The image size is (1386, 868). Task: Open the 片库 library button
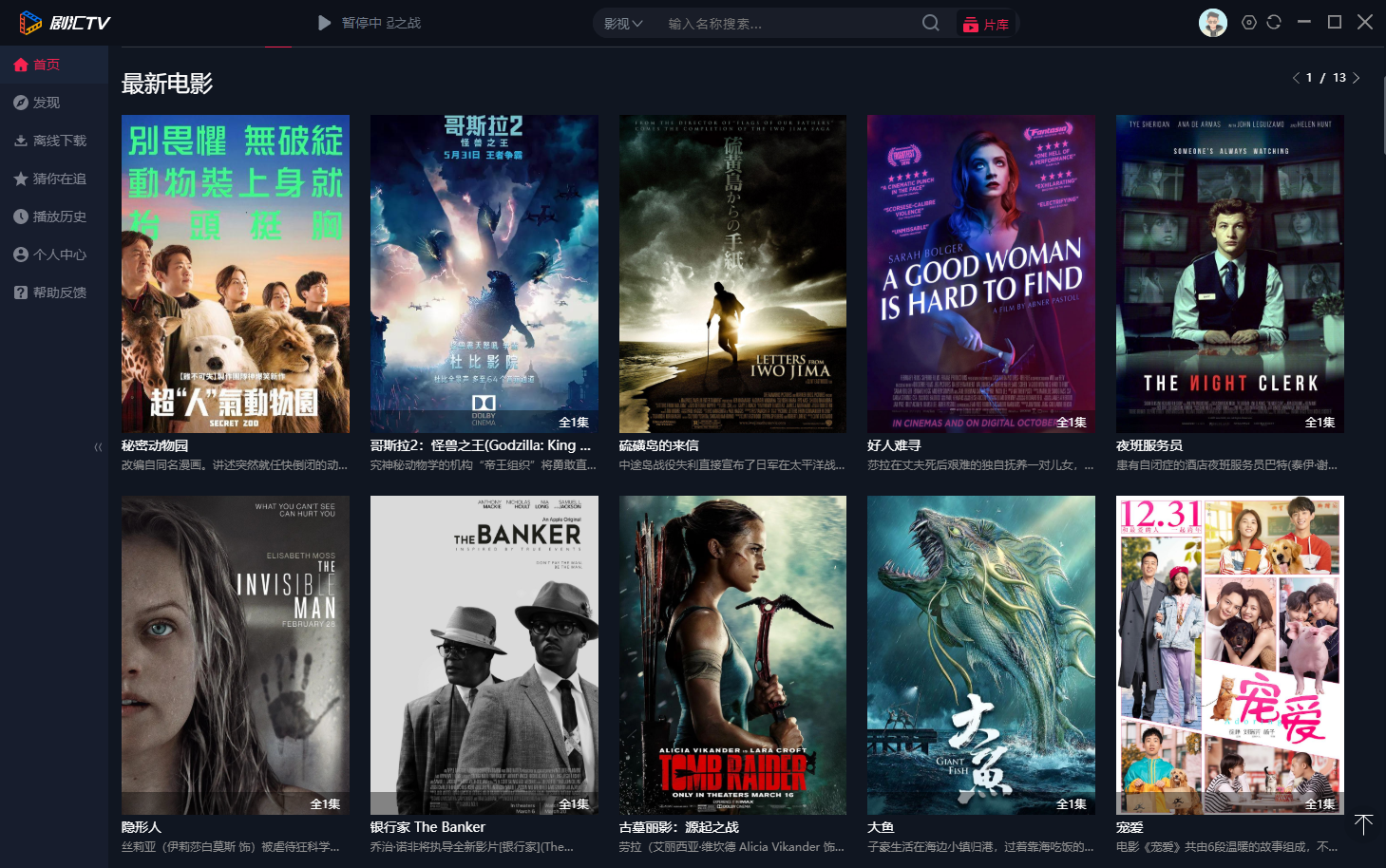pyautogui.click(x=985, y=24)
